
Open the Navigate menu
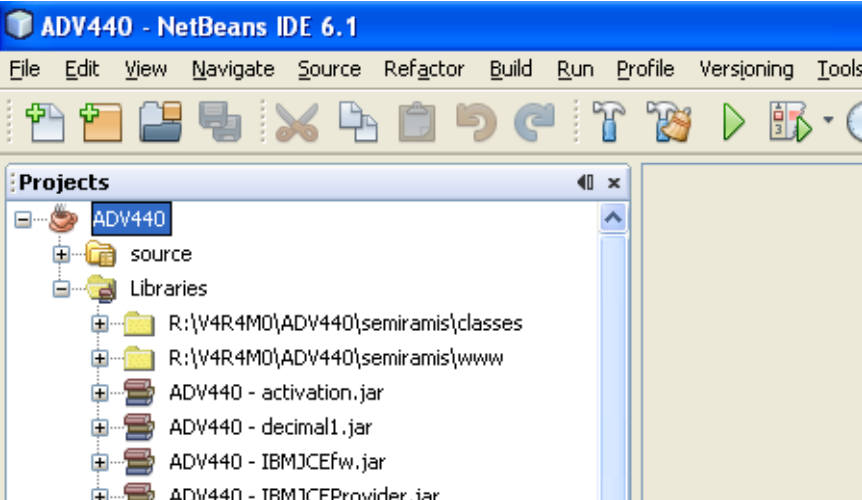(233, 69)
